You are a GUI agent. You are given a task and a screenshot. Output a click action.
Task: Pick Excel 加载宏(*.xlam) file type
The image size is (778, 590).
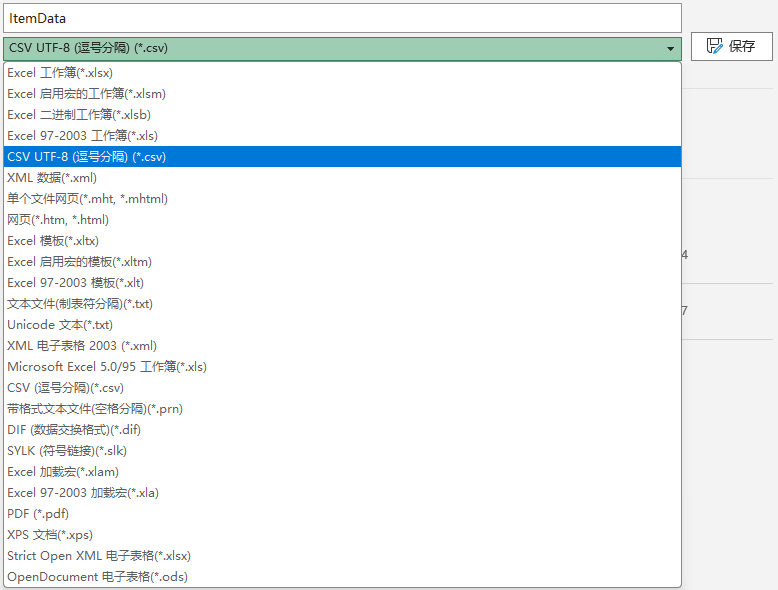(63, 472)
